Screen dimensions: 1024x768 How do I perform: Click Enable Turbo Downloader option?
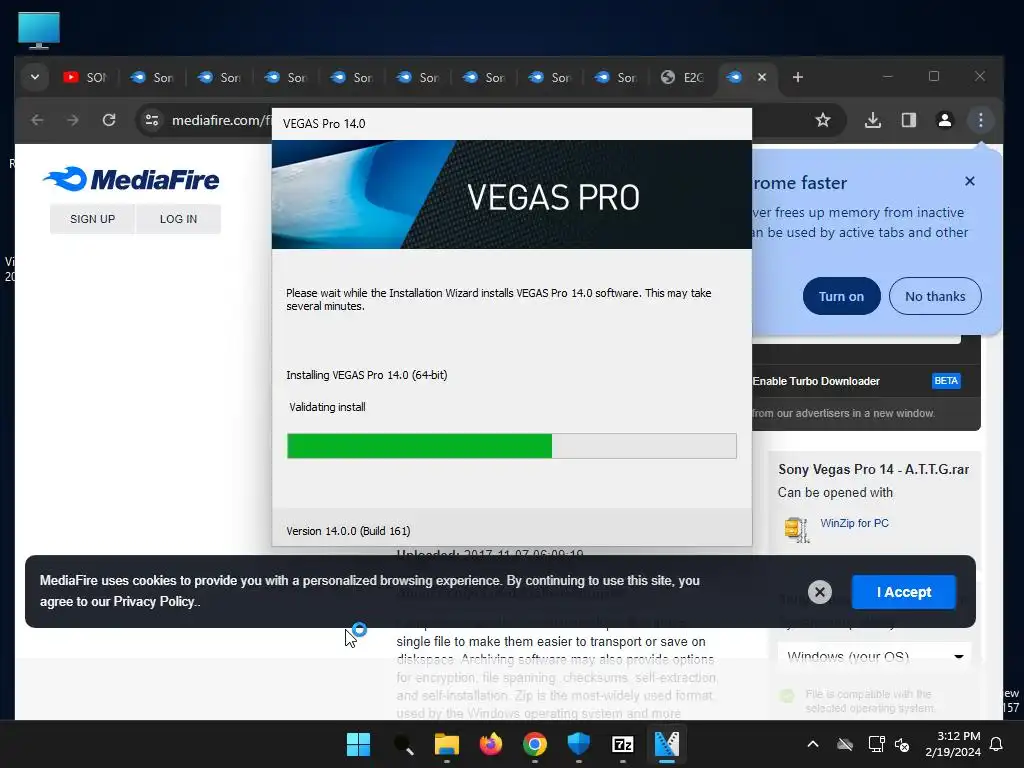tap(816, 381)
